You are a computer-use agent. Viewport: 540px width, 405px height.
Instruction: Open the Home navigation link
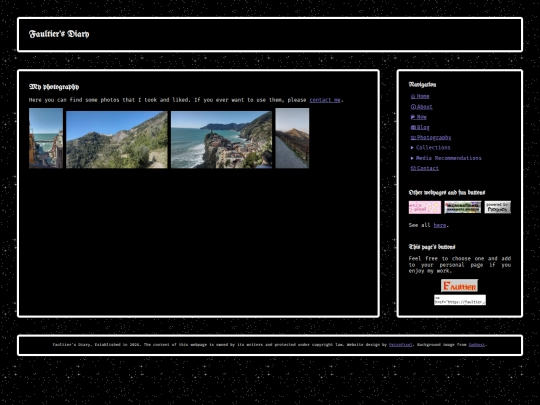(x=420, y=96)
